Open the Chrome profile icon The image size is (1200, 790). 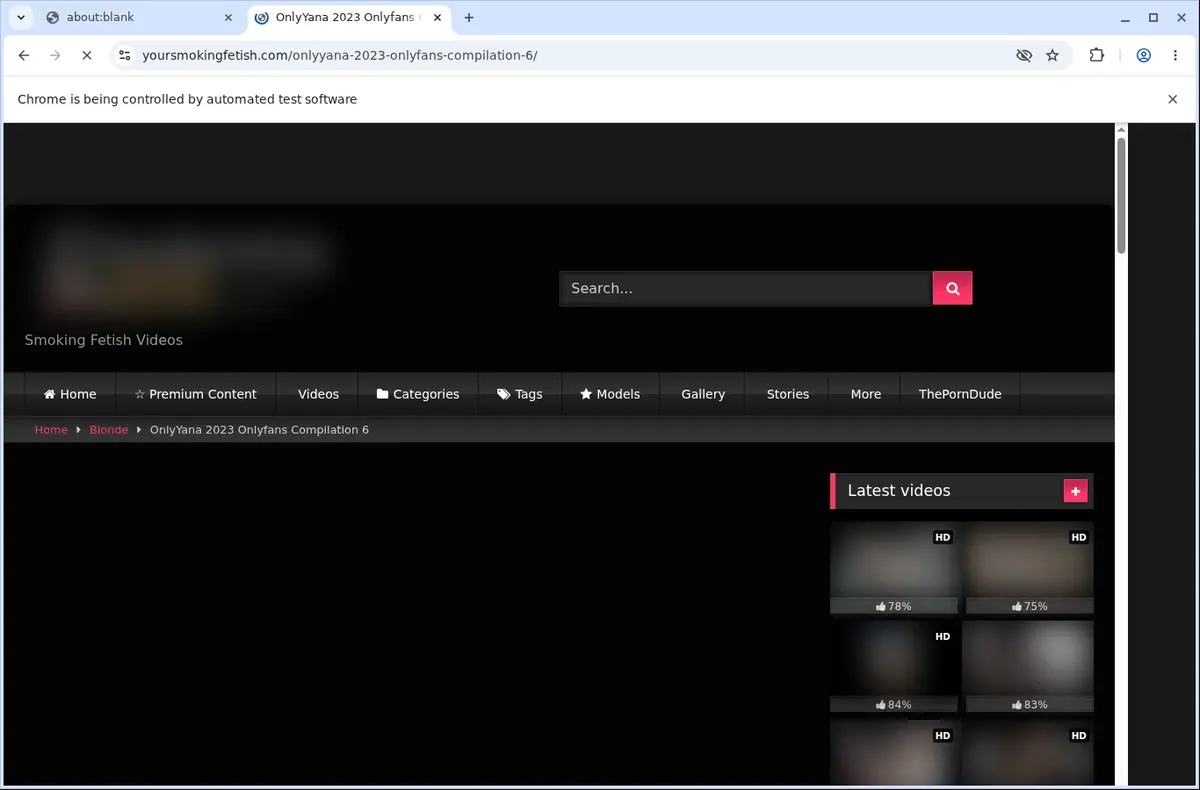[1143, 56]
